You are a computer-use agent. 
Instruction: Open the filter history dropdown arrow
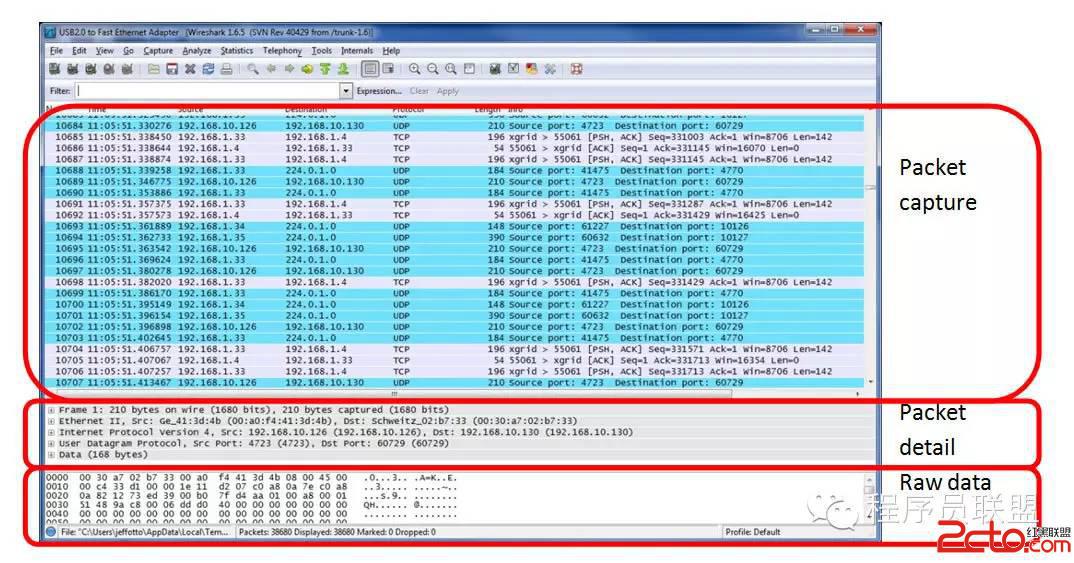346,91
